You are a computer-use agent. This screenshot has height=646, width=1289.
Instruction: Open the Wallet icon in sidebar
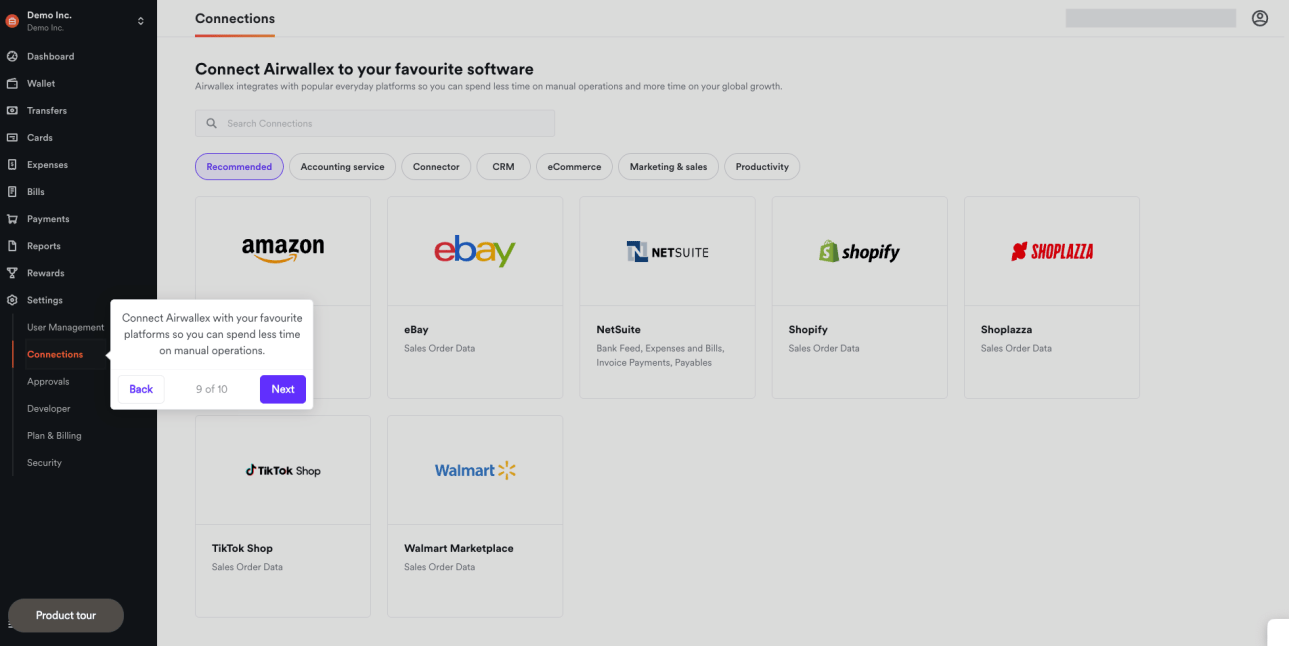click(x=12, y=83)
